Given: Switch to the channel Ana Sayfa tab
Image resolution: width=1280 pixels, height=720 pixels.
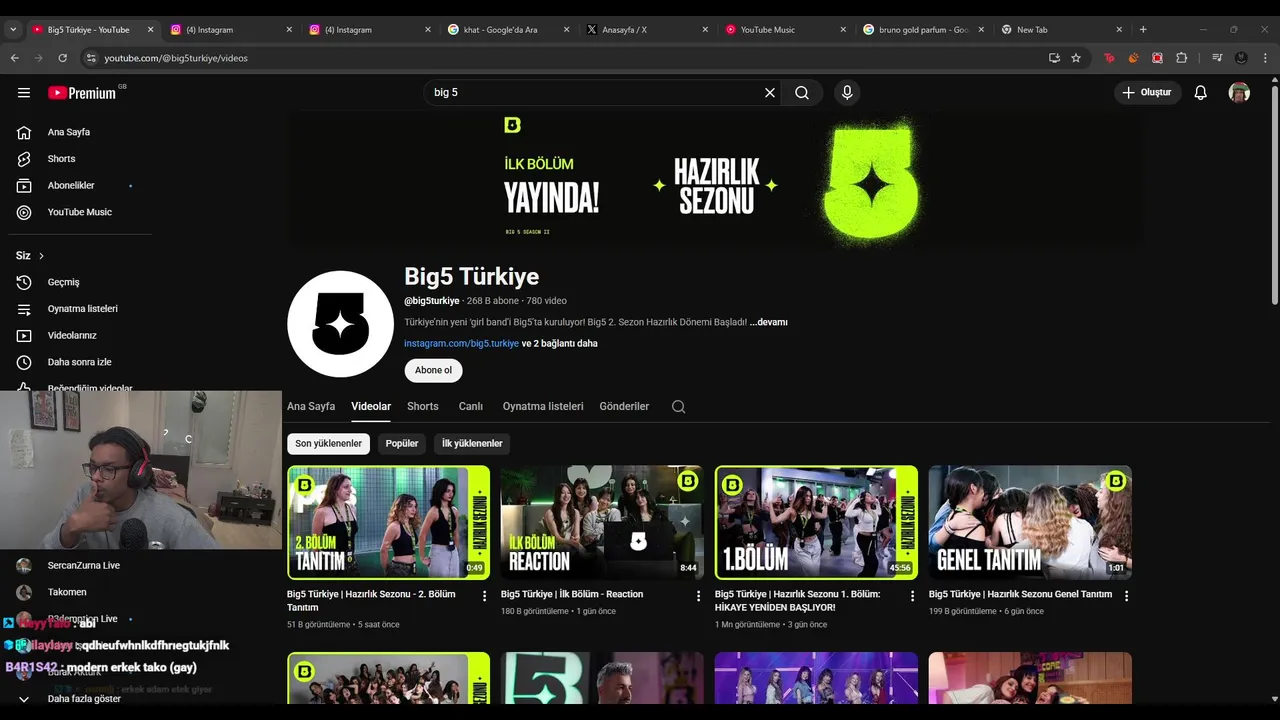Looking at the screenshot, I should coord(311,406).
